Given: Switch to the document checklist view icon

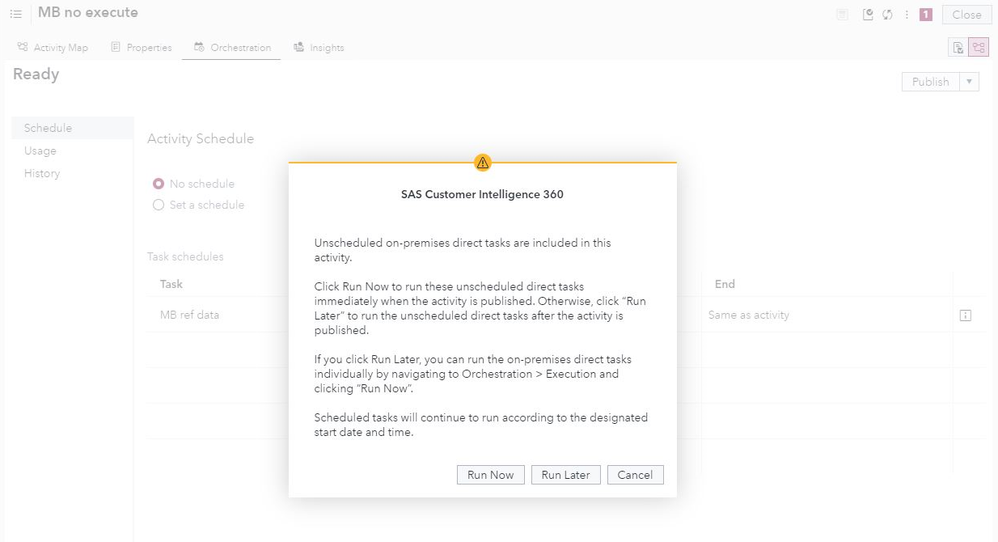Looking at the screenshot, I should (958, 47).
